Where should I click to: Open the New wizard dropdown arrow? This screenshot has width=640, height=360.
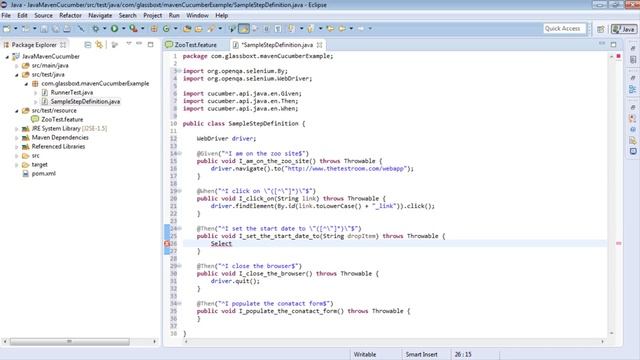pos(16,29)
